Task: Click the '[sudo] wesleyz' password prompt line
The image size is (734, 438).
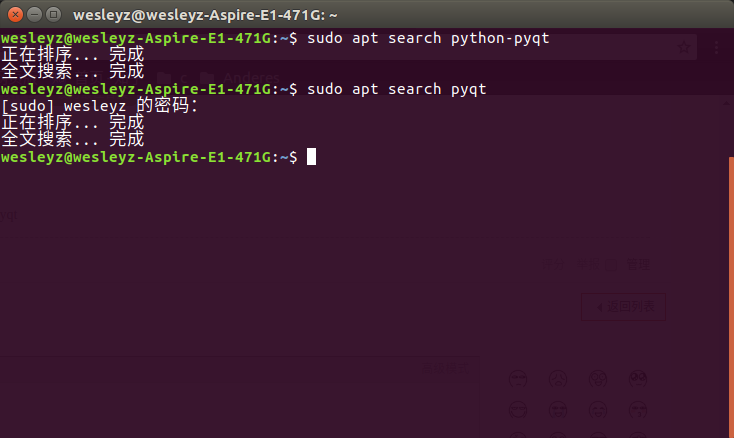Action: point(100,106)
